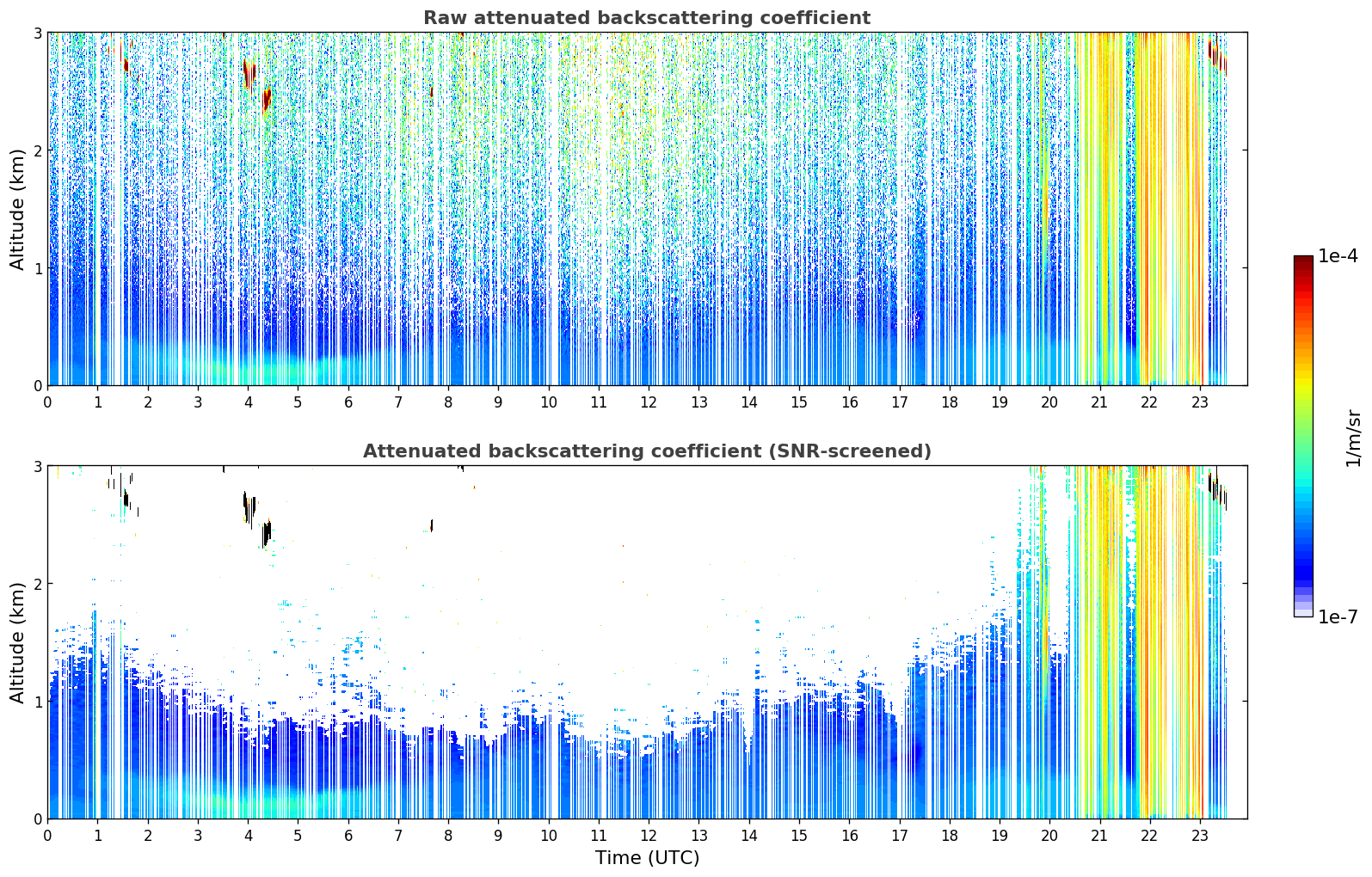Image resolution: width=1372 pixels, height=877 pixels.
Task: Click the dark red cloud near hour 4 in raw plot
Action: point(249,74)
